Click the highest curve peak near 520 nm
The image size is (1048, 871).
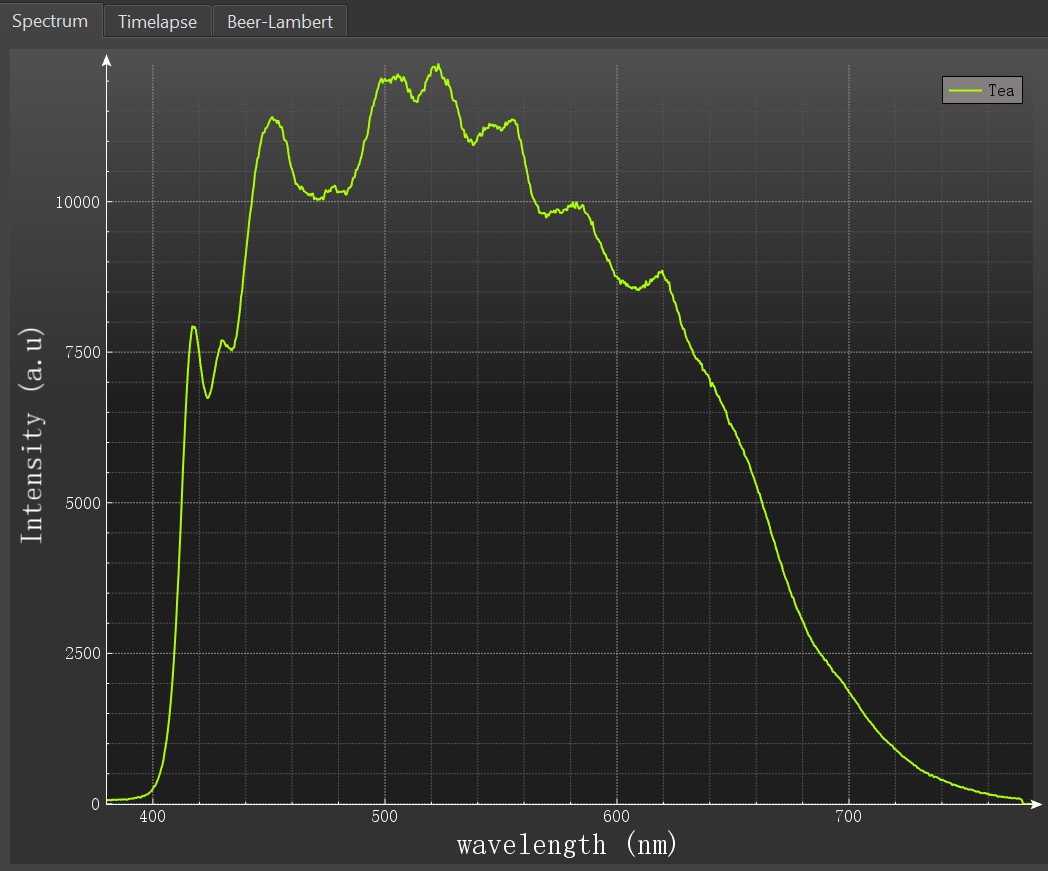437,66
